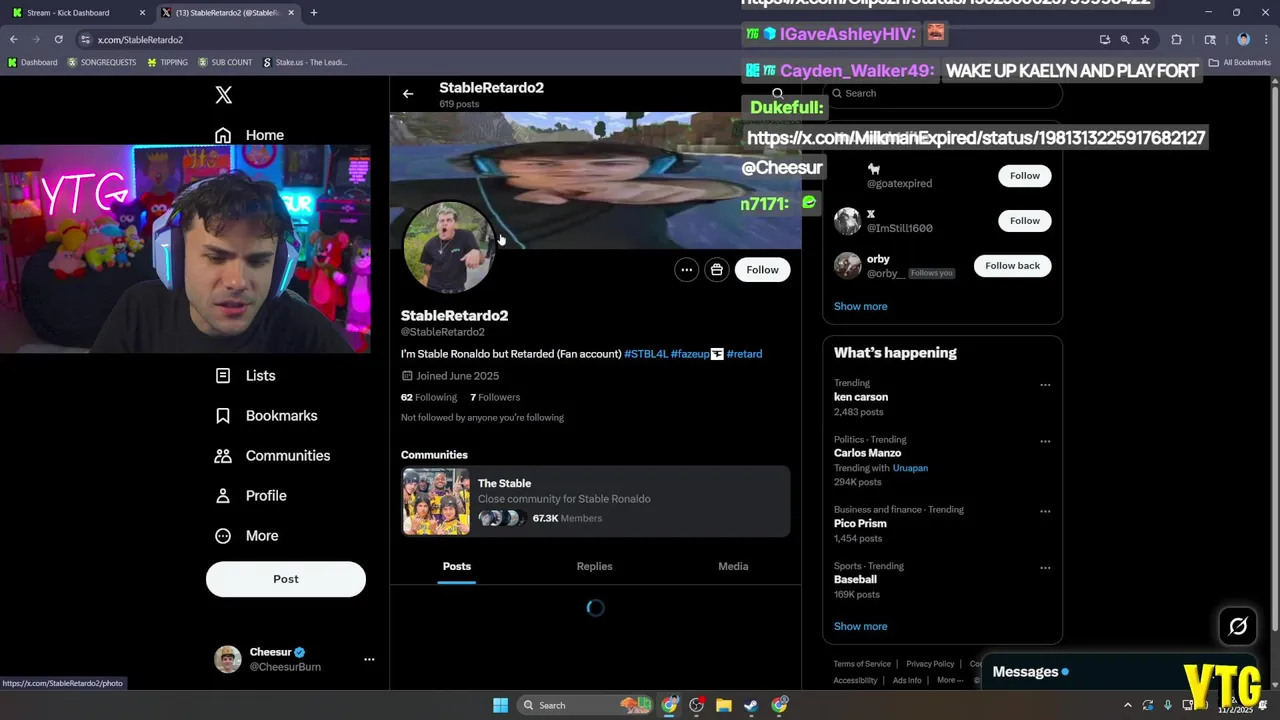
Task: Click the #retard hashtag in bio
Action: point(744,354)
